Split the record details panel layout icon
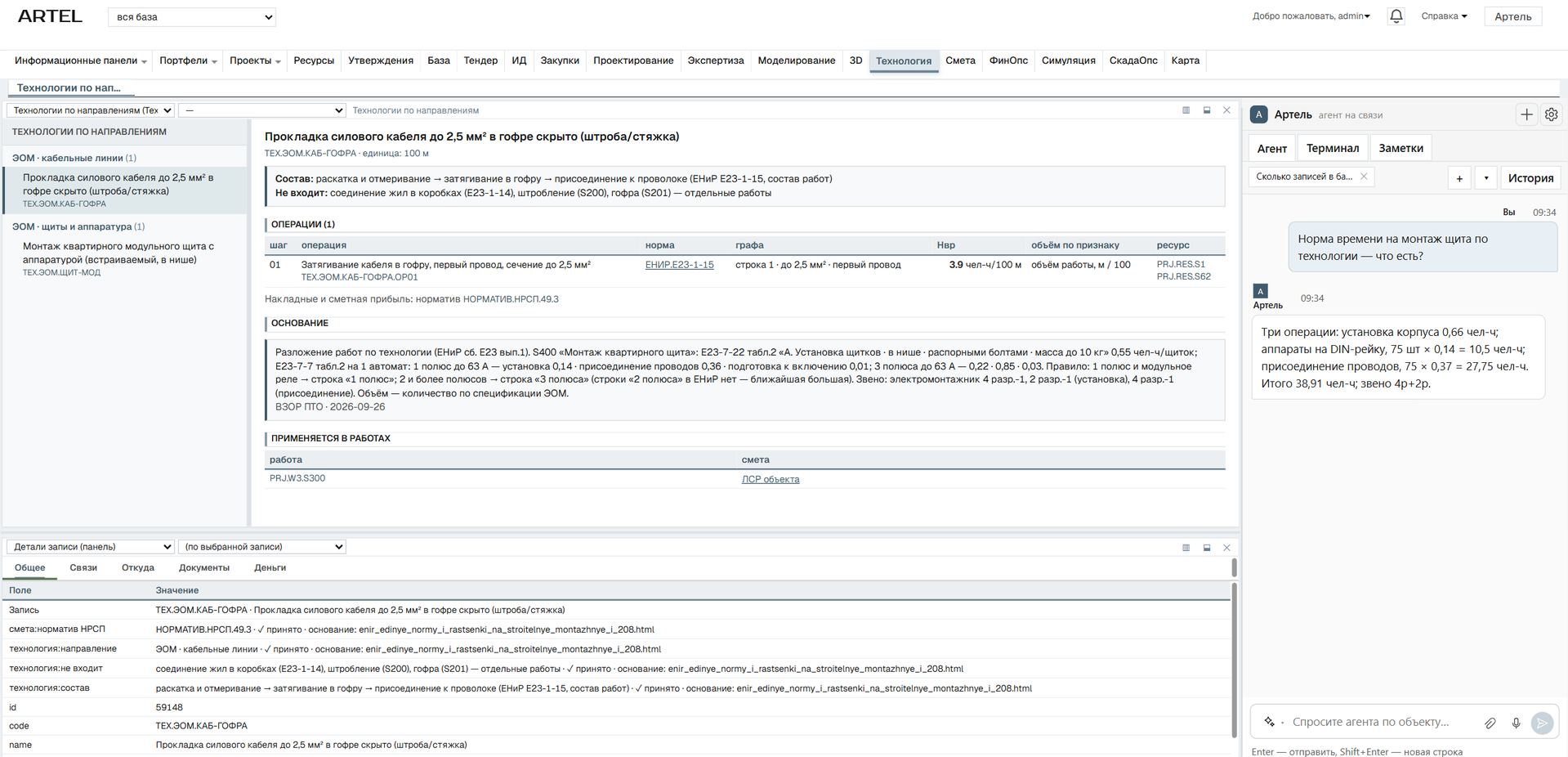 (1186, 548)
